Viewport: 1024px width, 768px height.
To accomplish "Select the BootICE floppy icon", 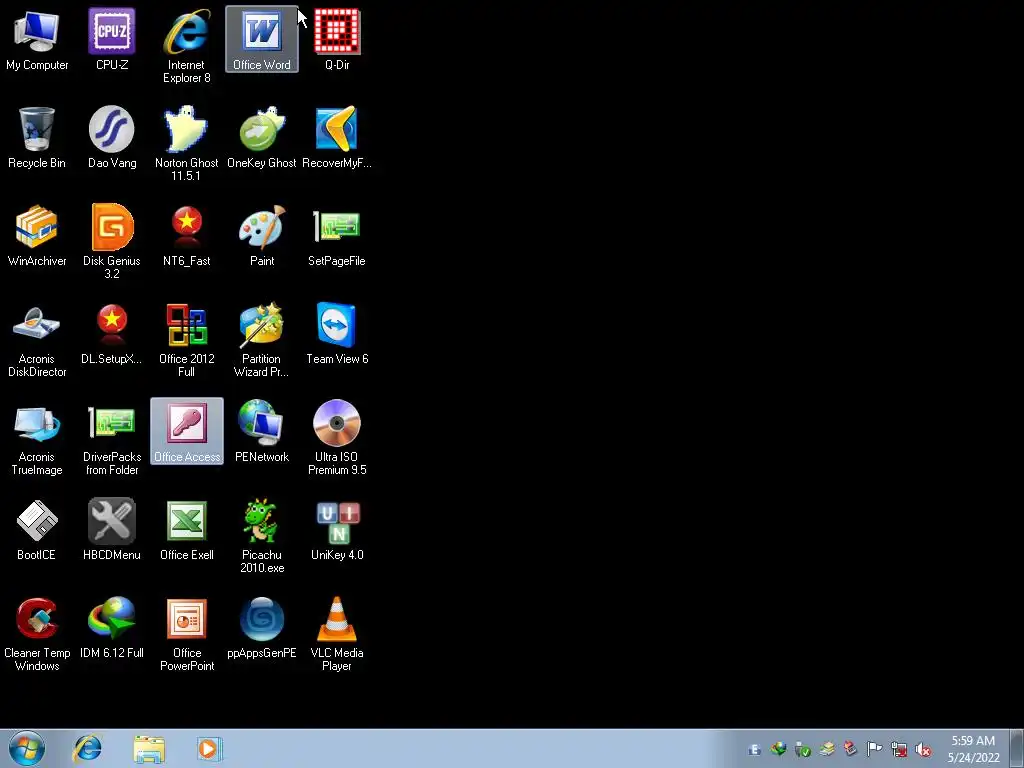I will (37, 529).
